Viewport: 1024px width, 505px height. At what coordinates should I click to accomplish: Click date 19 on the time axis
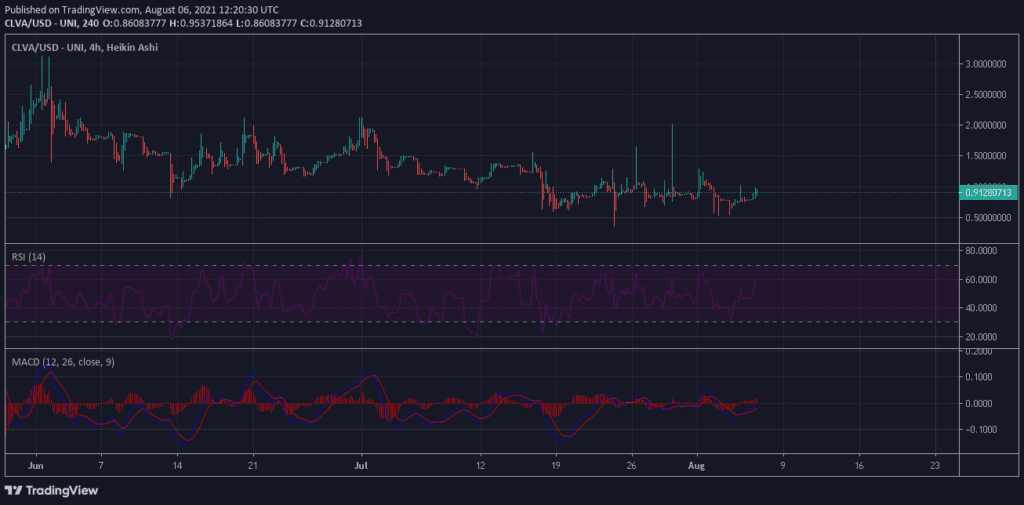pyautogui.click(x=555, y=465)
